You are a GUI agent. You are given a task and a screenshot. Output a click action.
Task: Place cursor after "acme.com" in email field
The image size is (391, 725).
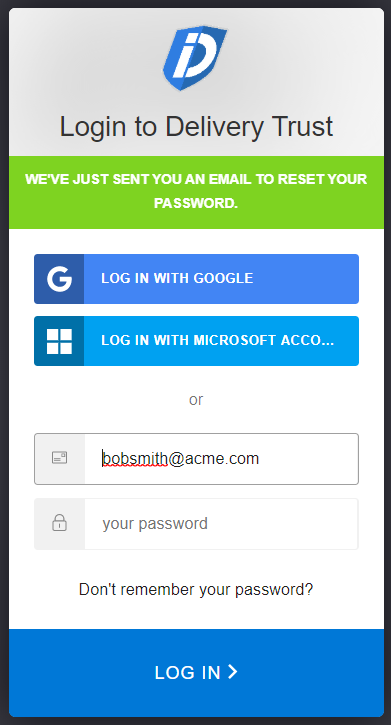tap(260, 458)
